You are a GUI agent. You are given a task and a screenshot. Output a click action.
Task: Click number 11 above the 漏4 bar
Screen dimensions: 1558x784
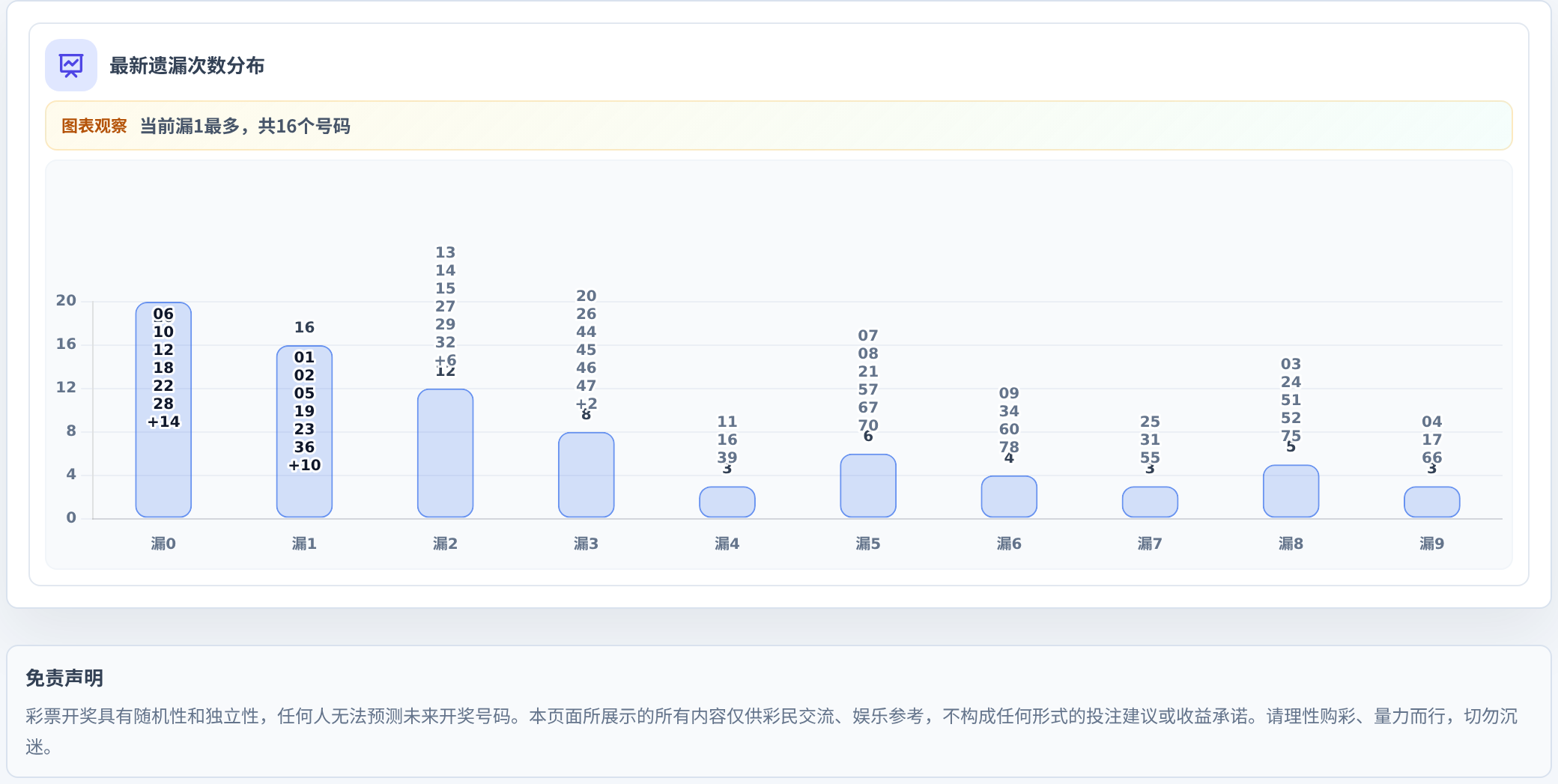(x=727, y=422)
